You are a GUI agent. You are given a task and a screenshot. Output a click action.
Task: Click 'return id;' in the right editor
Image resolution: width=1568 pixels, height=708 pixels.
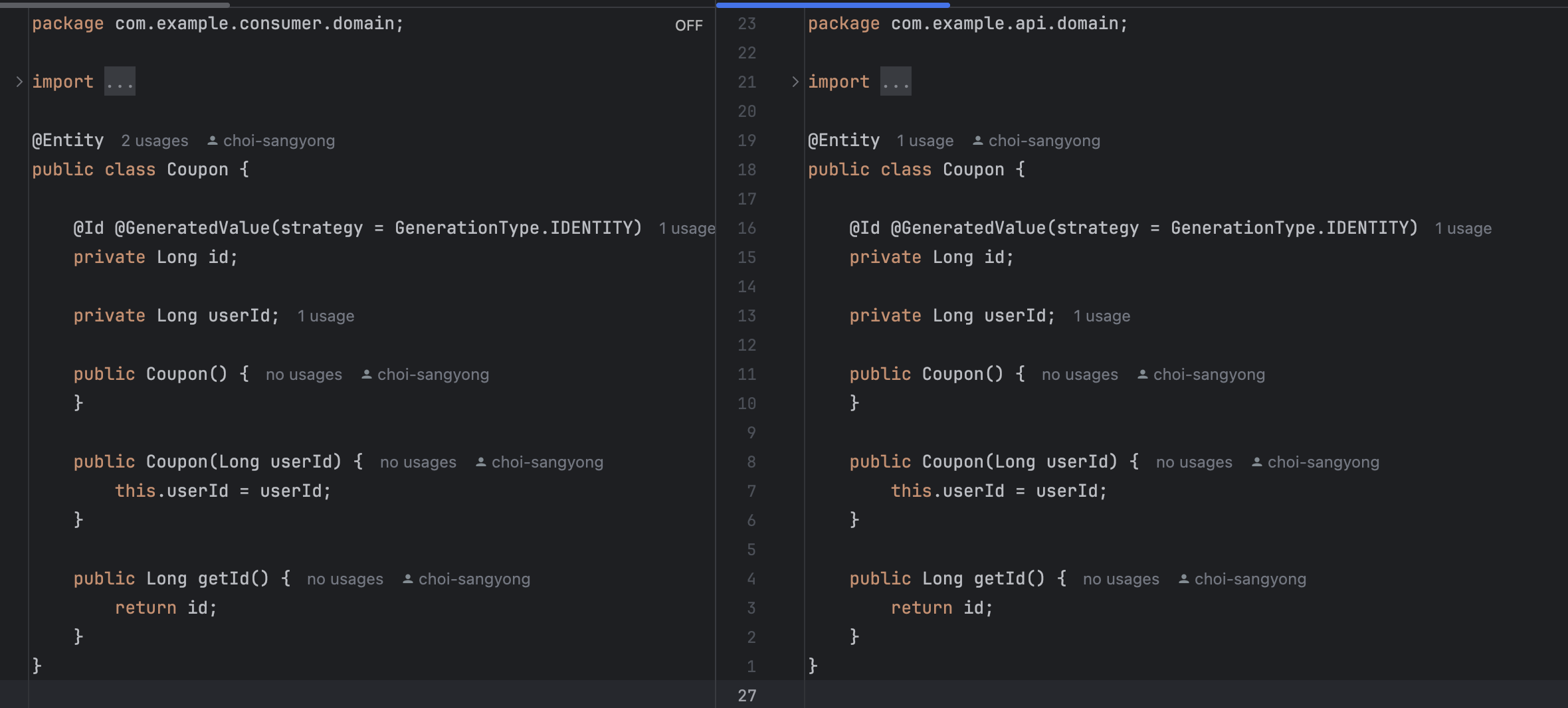[942, 608]
